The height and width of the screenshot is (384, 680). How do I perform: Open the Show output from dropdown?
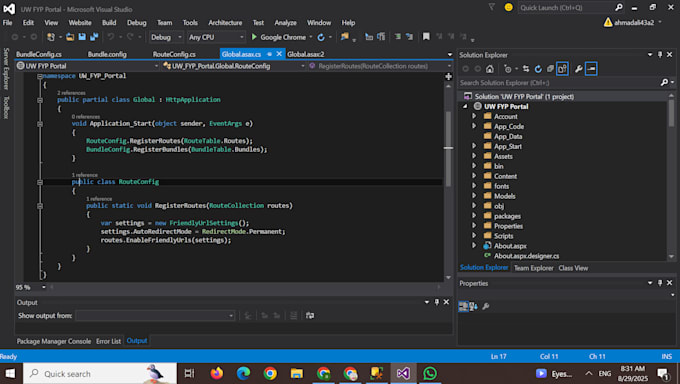[x=155, y=315]
